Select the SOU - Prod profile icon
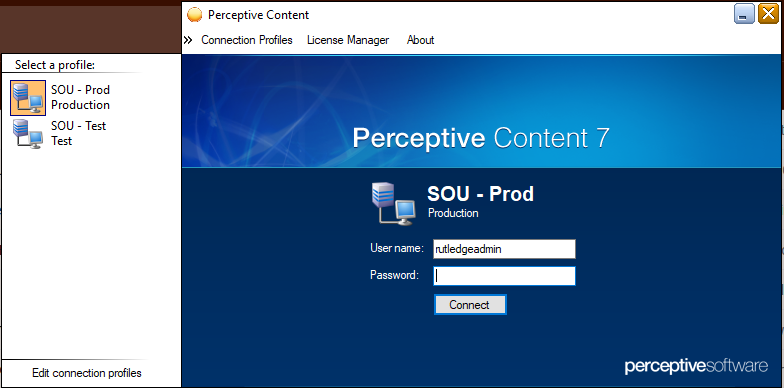Image resolution: width=784 pixels, height=388 pixels. click(28, 98)
